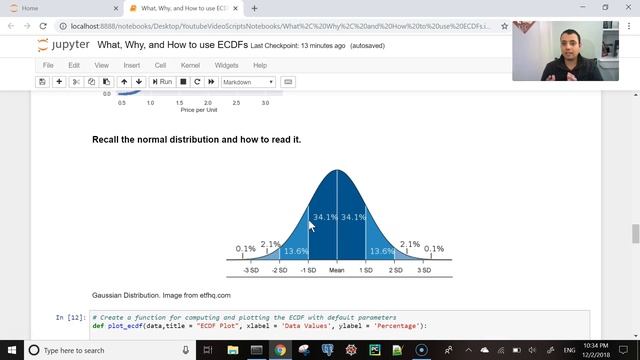Paste cells below icon
This screenshot has width=640, height=360.
pos(106,82)
